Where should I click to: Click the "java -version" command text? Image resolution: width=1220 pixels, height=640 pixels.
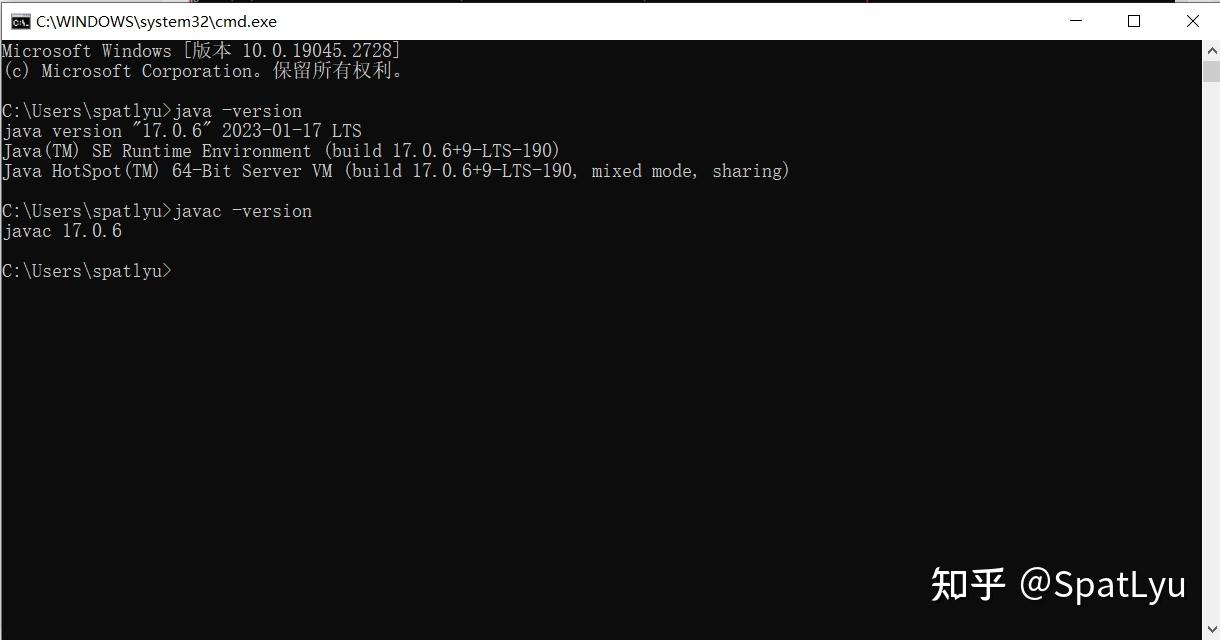click(x=237, y=111)
